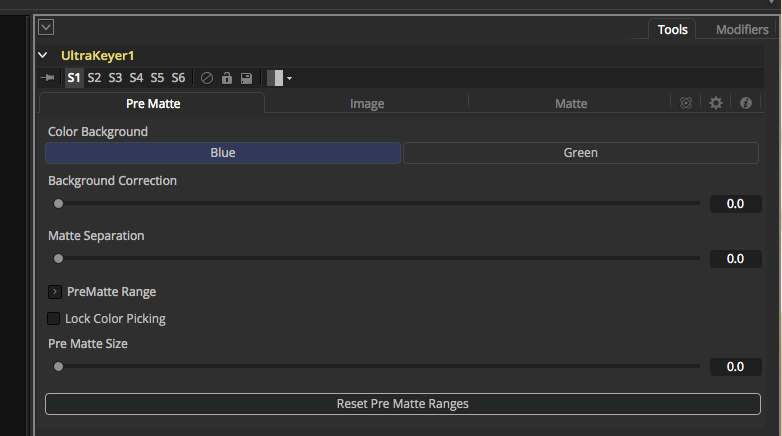Click the Reset Pre Matte Ranges button
782x436 pixels.
coord(402,404)
